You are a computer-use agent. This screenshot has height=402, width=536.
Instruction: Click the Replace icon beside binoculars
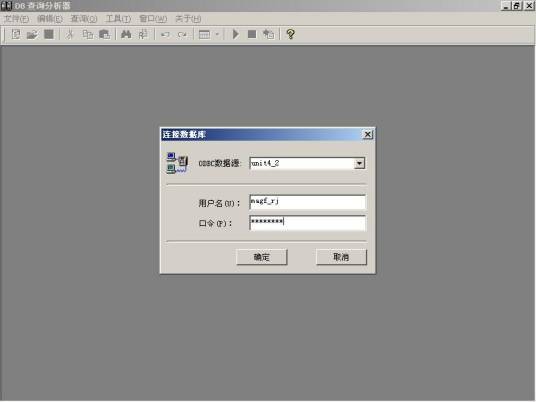(143, 34)
